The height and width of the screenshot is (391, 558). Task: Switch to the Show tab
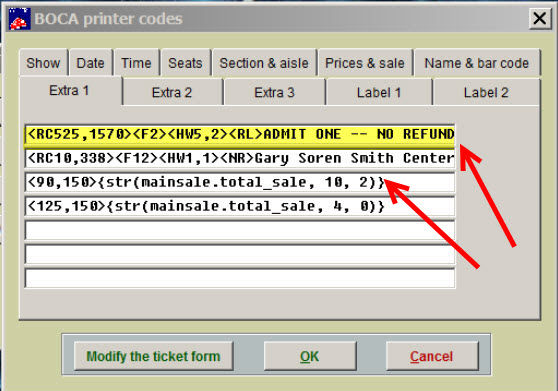tap(43, 63)
